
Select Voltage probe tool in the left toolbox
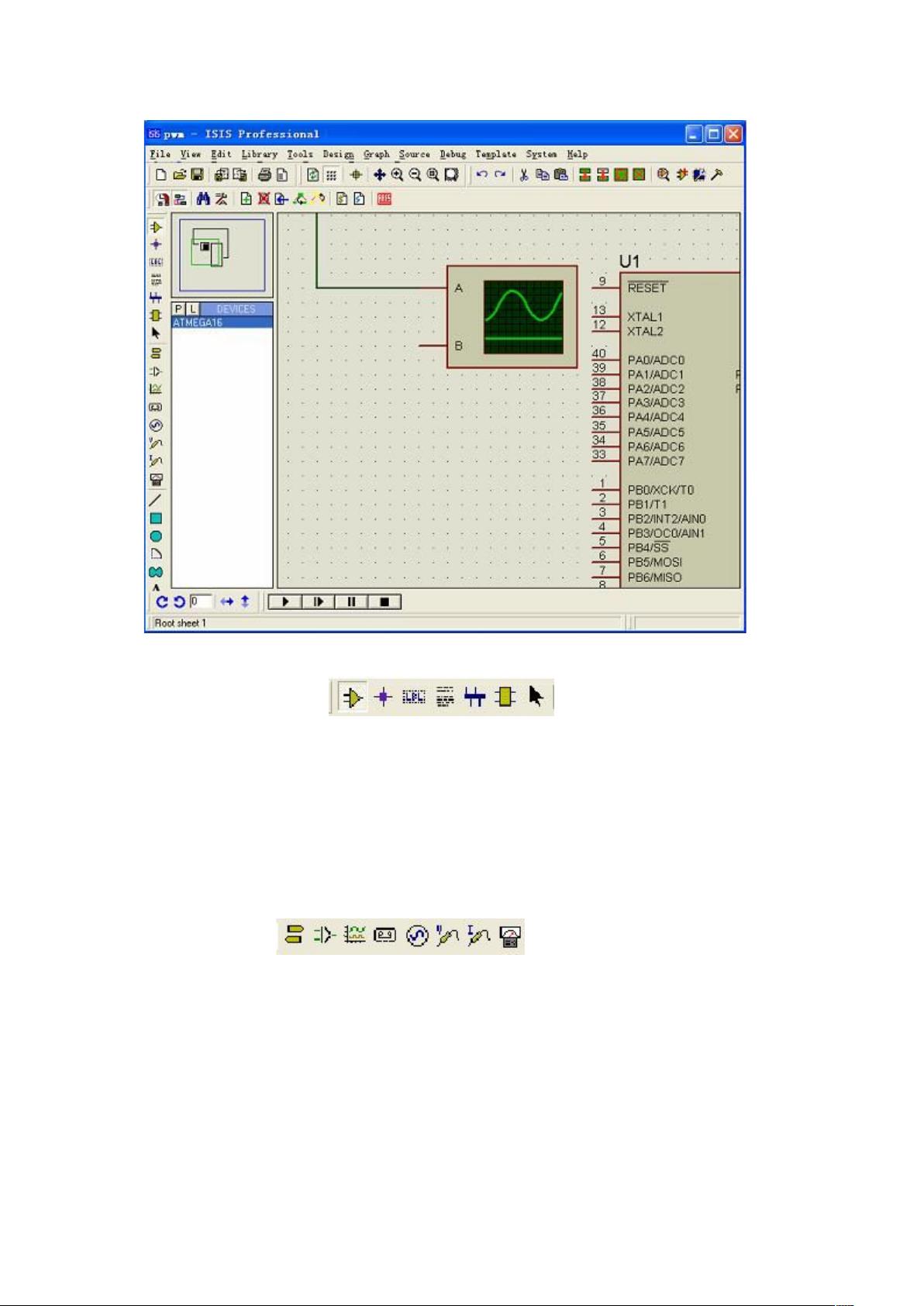click(x=156, y=443)
